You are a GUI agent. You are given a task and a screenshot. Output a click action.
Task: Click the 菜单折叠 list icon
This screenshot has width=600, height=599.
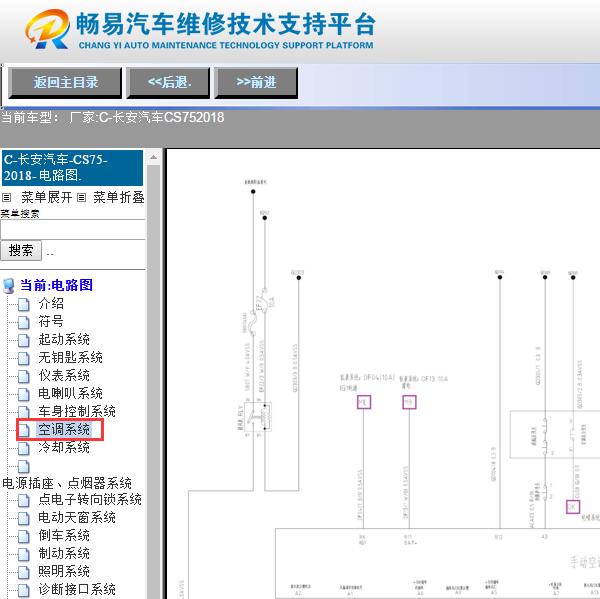tap(82, 198)
